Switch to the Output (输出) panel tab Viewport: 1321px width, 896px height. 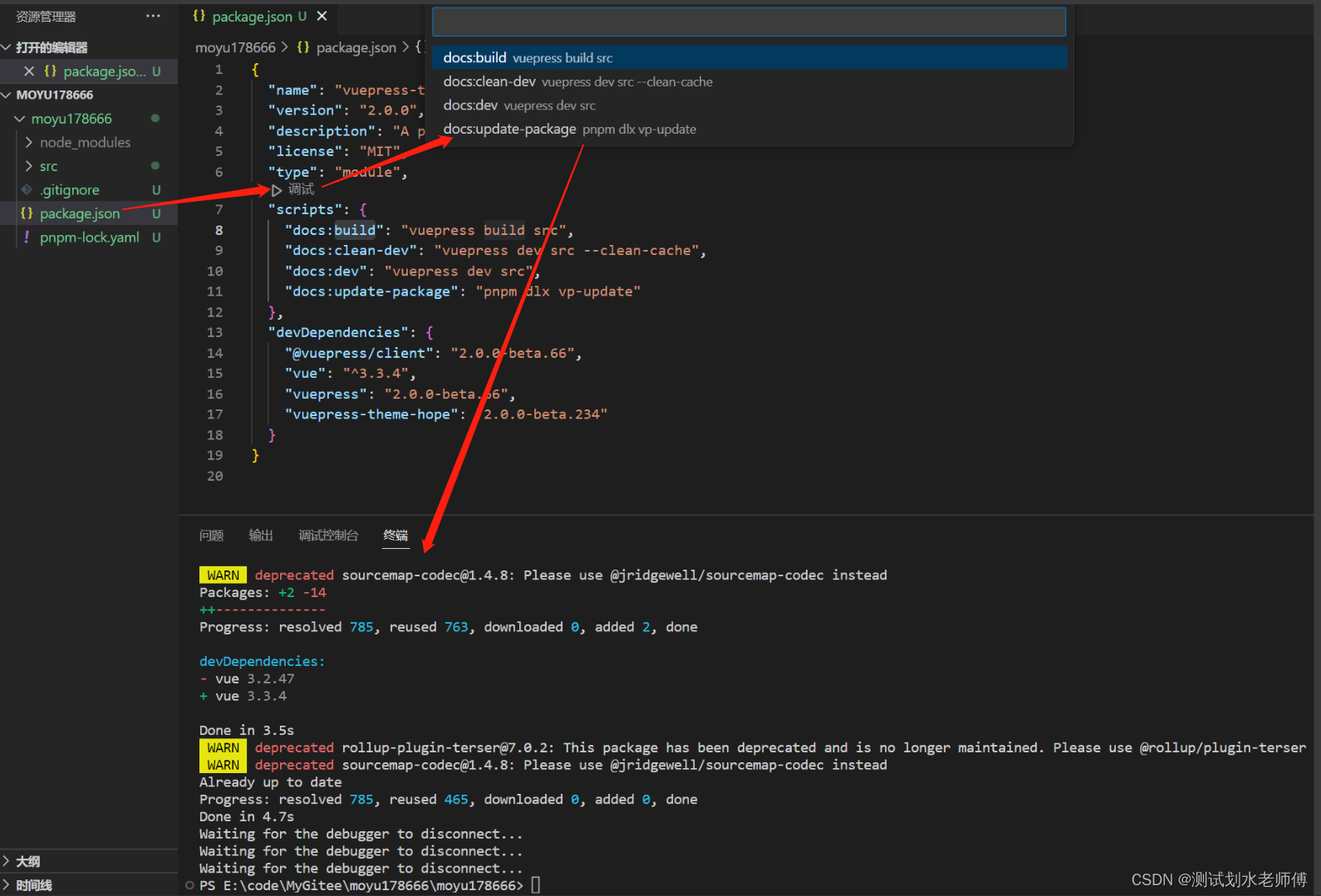coord(261,536)
